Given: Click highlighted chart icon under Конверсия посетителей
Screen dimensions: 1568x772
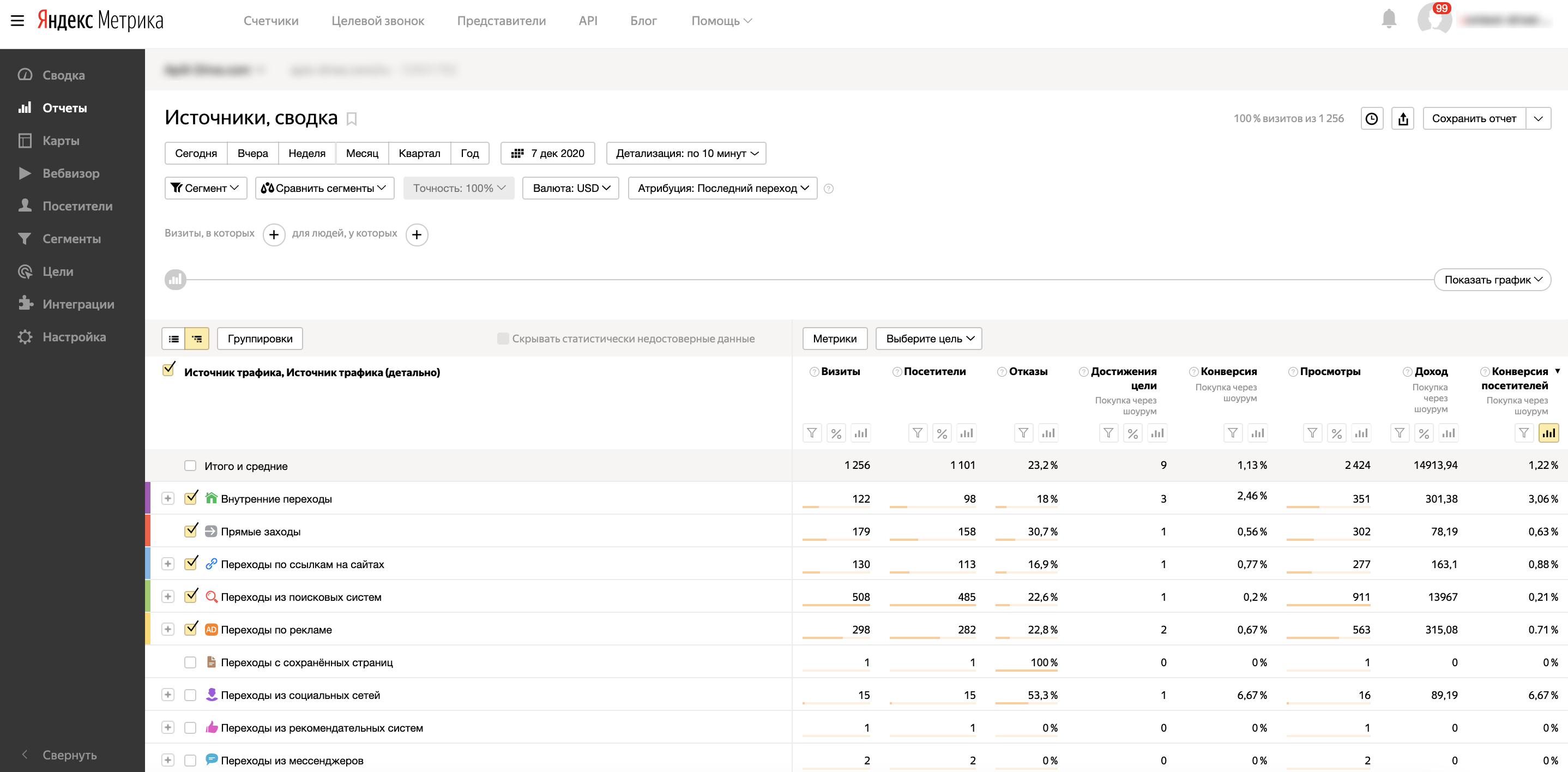Looking at the screenshot, I should tap(1548, 433).
